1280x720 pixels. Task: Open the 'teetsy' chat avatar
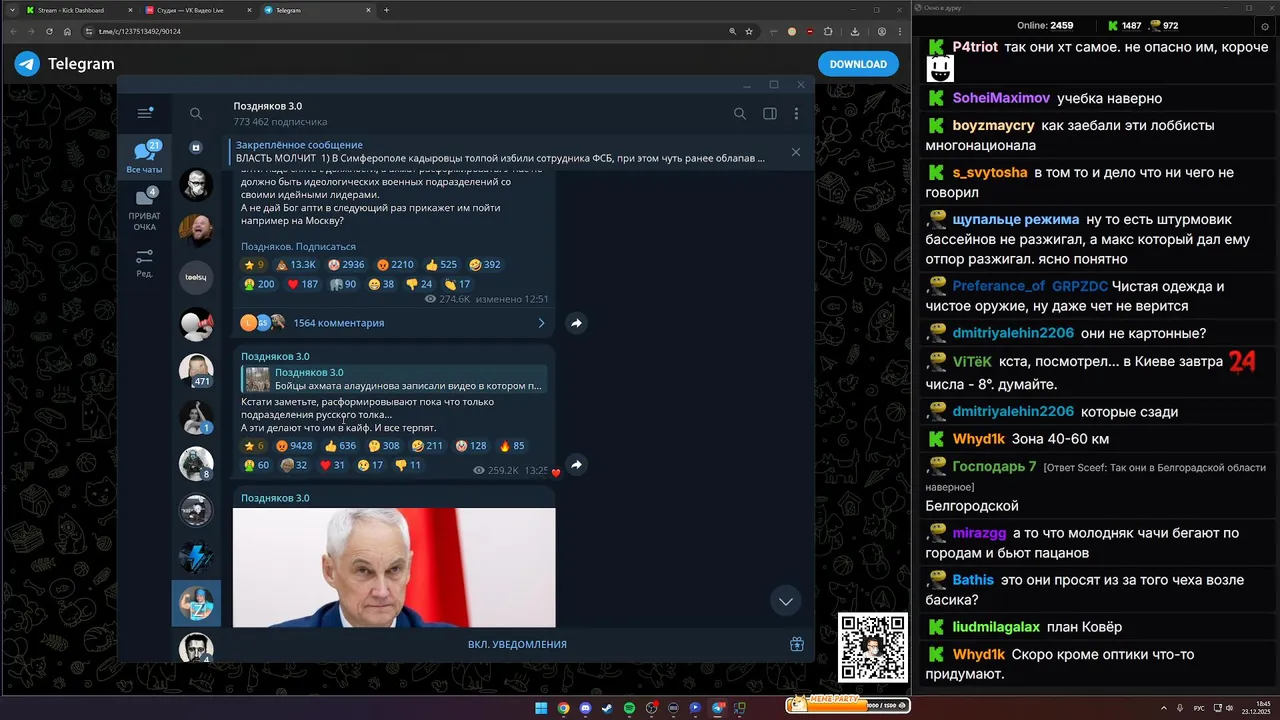click(x=196, y=277)
